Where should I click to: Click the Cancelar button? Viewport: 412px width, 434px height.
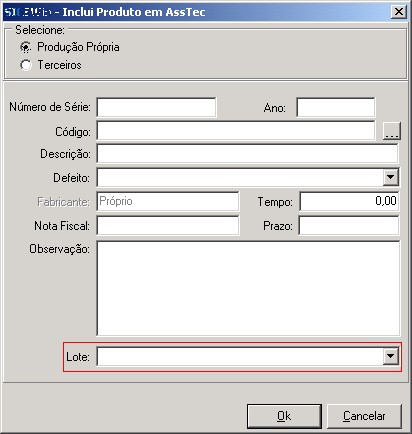(x=364, y=416)
